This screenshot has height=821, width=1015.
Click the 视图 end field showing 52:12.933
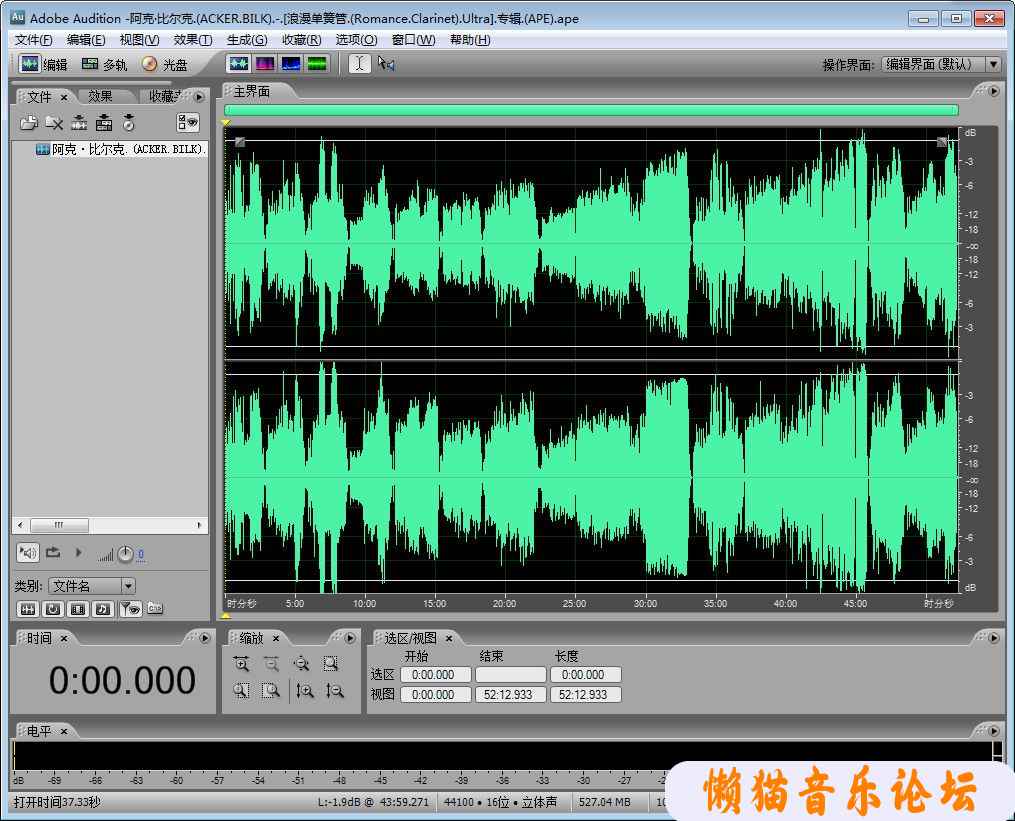point(510,695)
